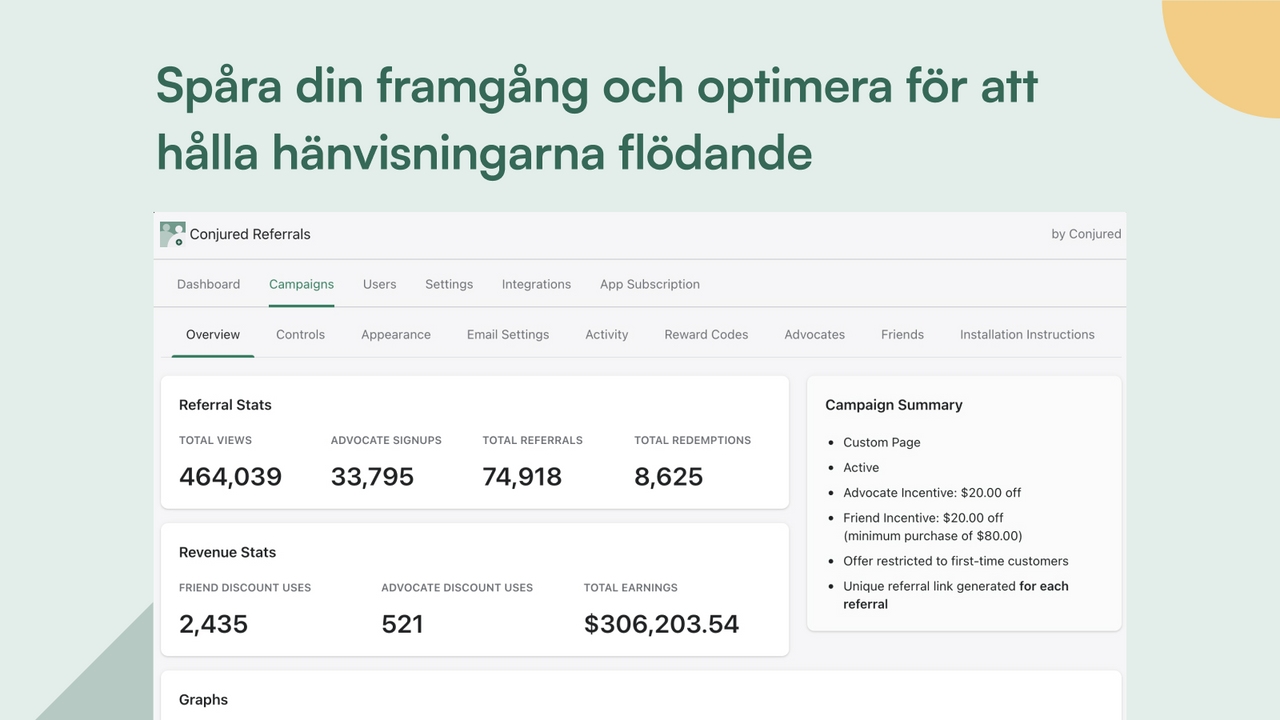The width and height of the screenshot is (1280, 720).
Task: Select the Campaigns tab
Action: coord(301,284)
